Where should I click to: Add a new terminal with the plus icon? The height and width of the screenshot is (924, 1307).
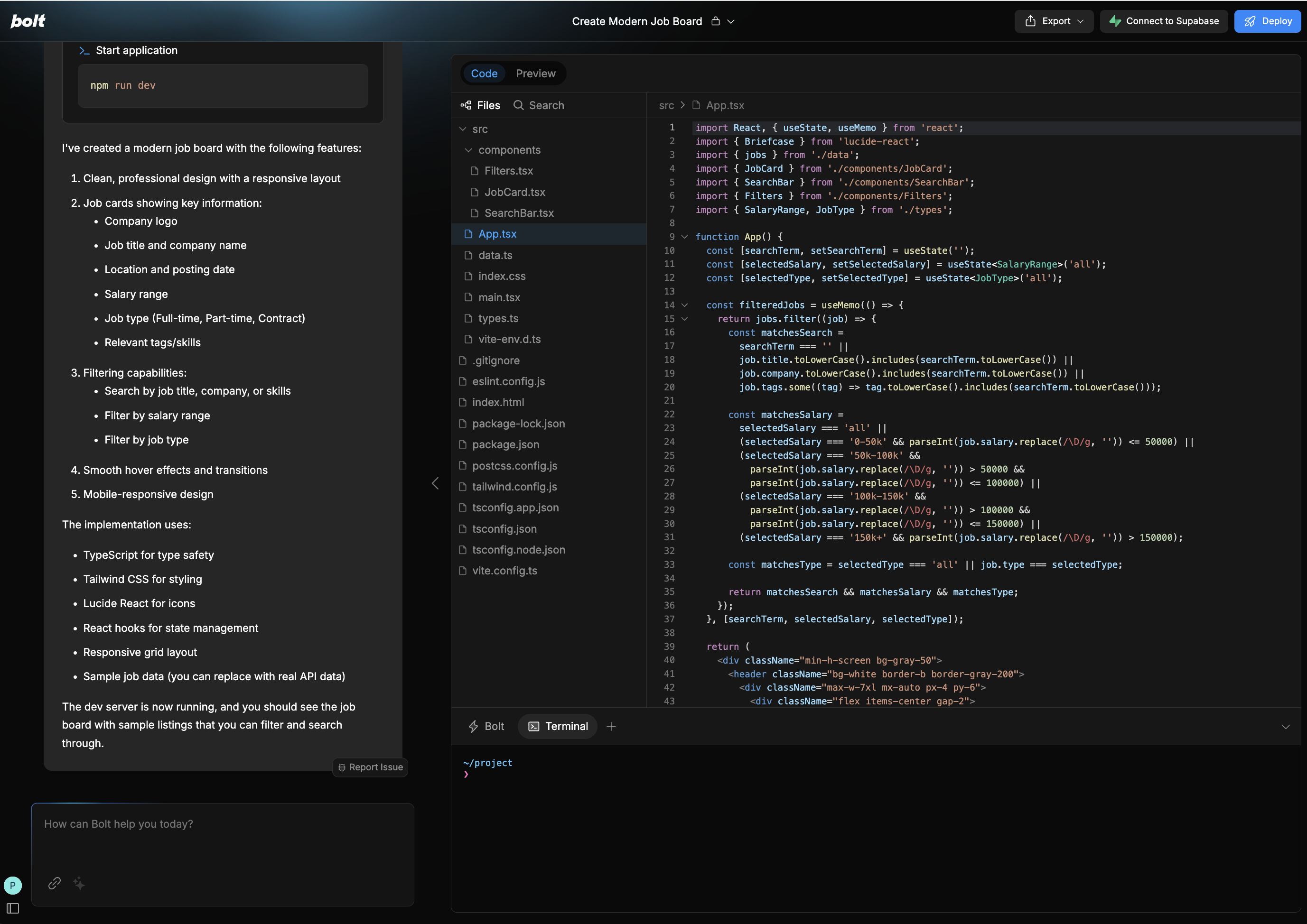tap(611, 726)
